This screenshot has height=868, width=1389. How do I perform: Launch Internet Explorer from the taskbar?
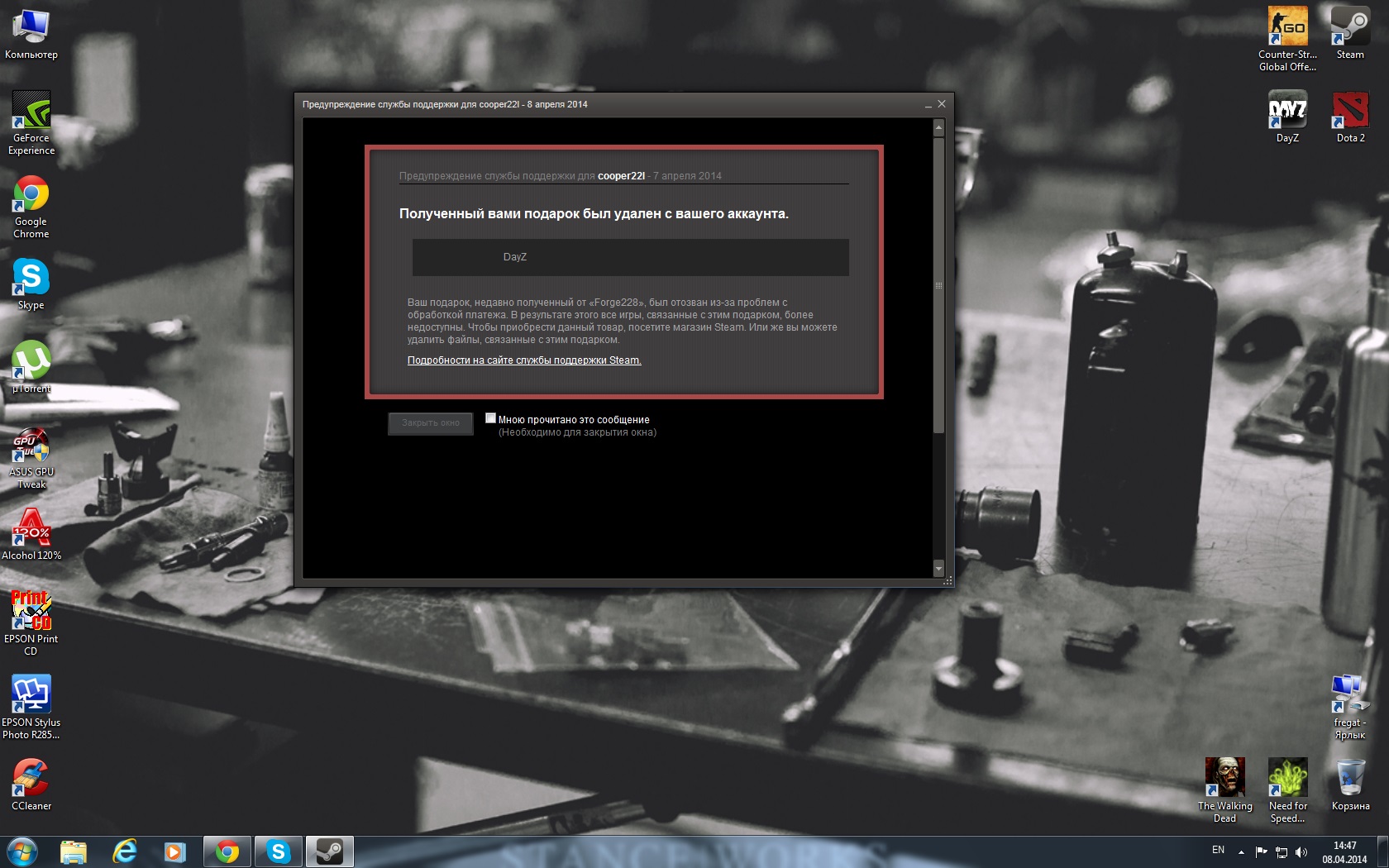click(124, 851)
